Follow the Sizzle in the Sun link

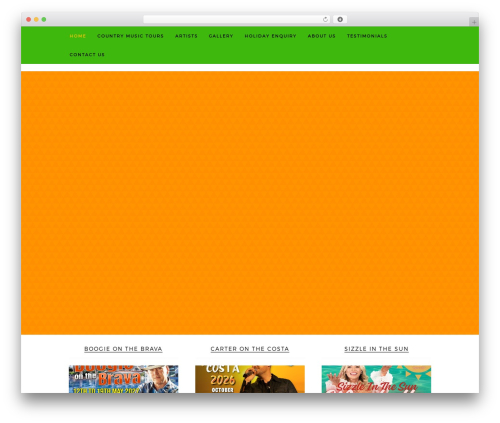coord(376,349)
